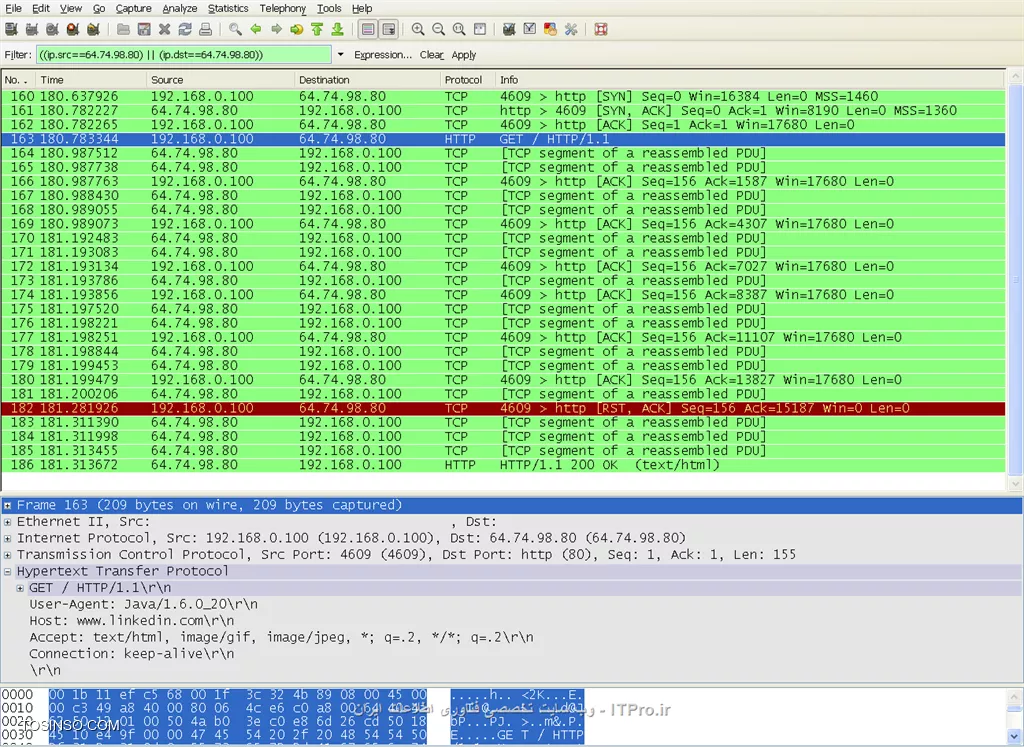Zoom in the packet text
Screen dimensions: 1024x747
418,29
